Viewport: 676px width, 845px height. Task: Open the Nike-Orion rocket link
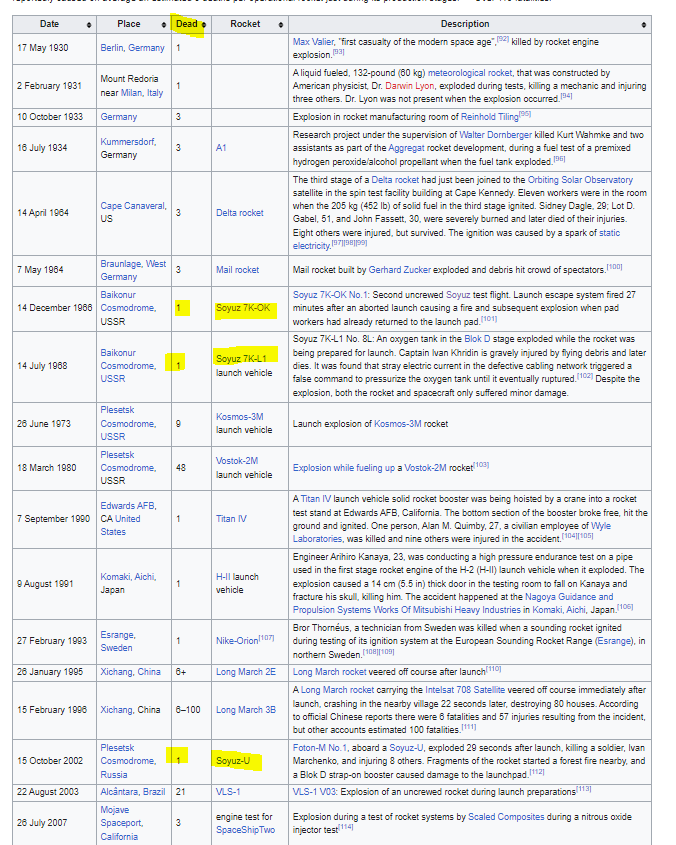237,641
